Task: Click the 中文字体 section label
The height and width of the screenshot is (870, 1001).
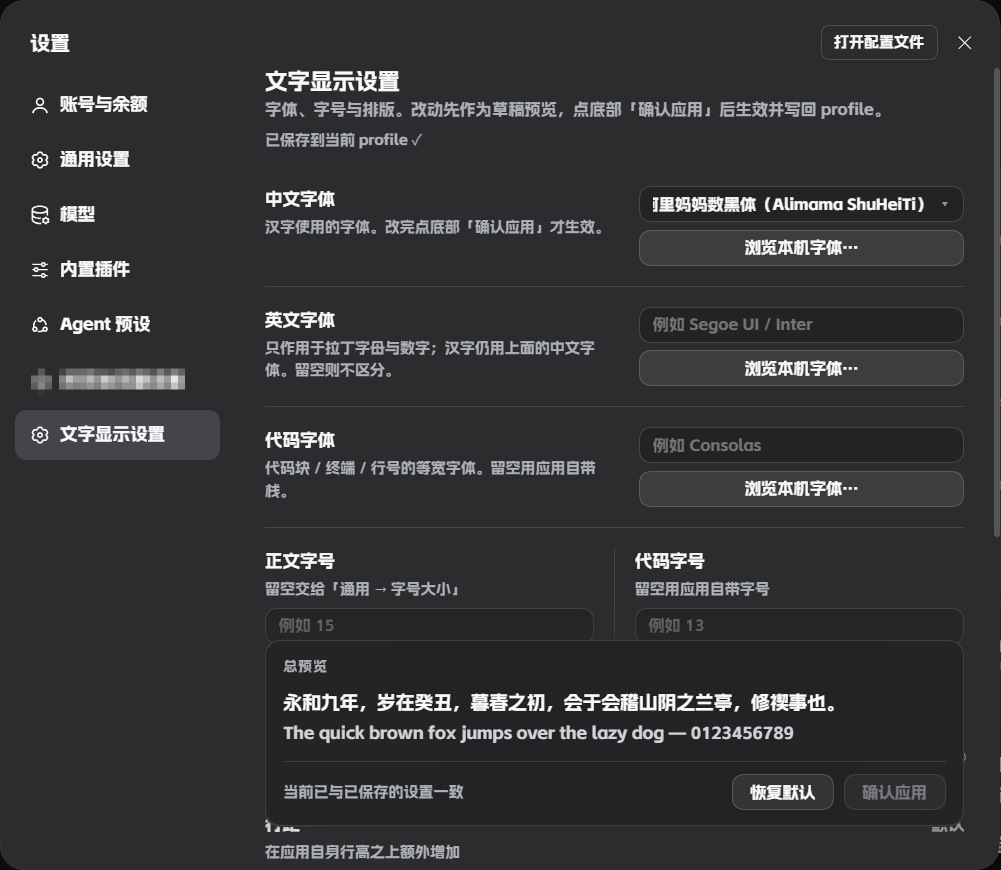Action: pos(300,199)
